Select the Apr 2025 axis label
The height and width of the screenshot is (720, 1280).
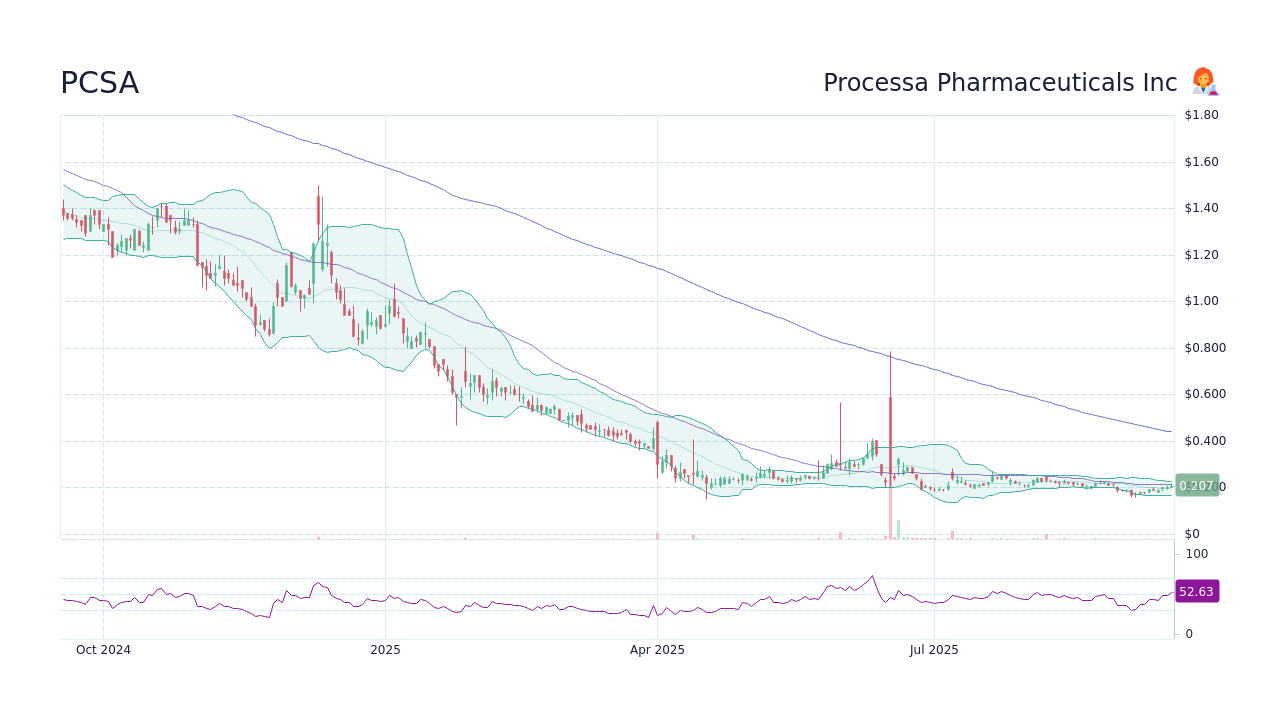657,650
